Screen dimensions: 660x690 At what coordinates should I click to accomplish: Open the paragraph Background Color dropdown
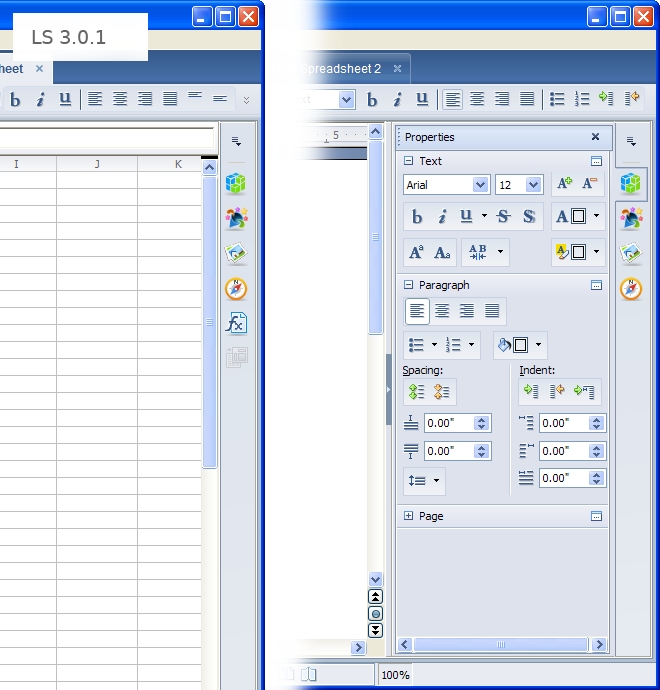pyautogui.click(x=539, y=345)
